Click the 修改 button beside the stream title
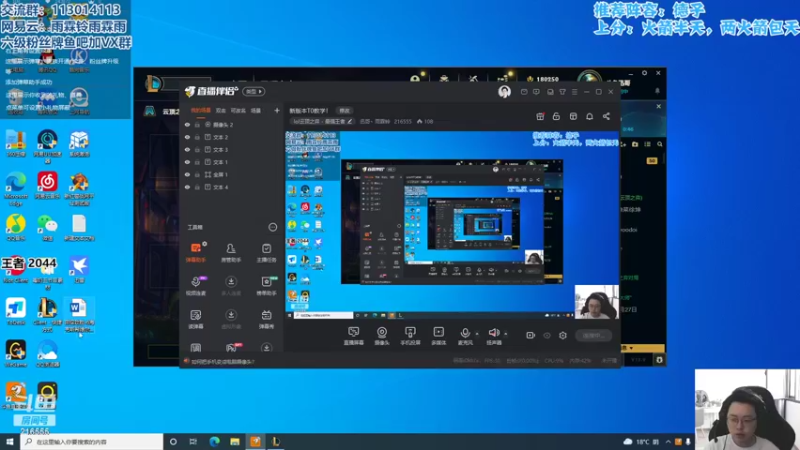800x450 pixels. [344, 111]
